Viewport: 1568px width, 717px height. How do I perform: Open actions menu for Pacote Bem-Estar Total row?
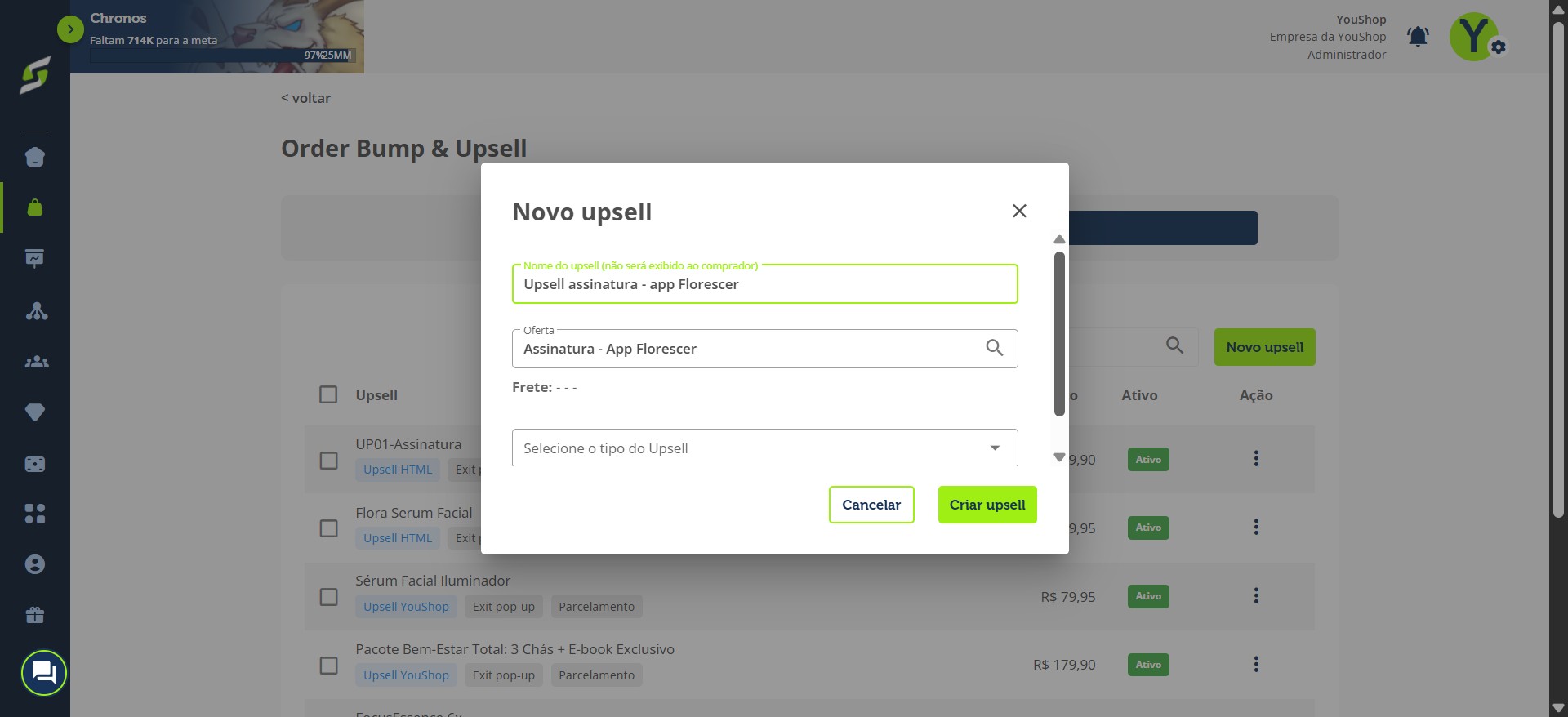pyautogui.click(x=1256, y=665)
